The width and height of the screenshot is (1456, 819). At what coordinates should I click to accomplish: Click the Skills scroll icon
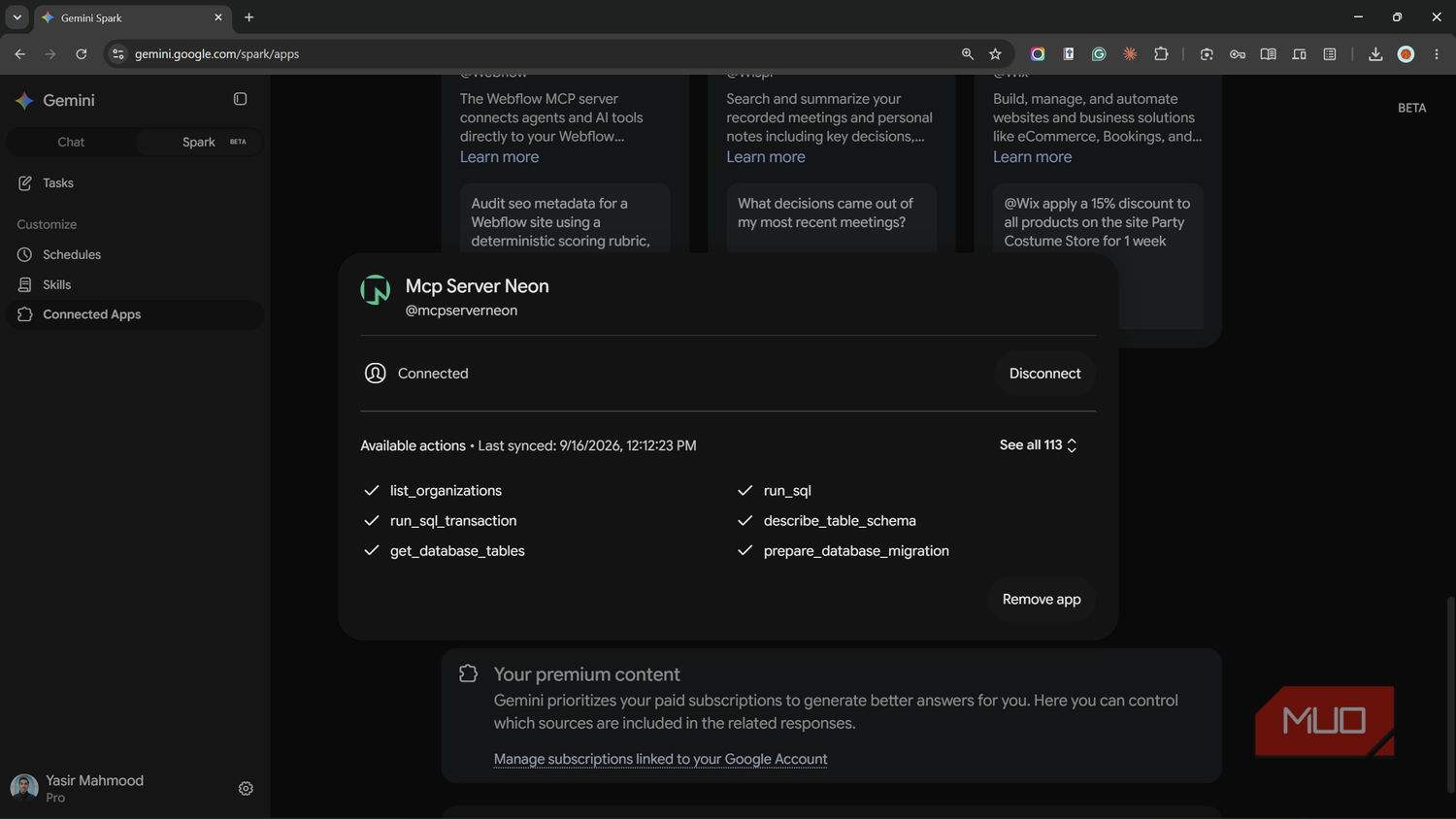coord(25,284)
